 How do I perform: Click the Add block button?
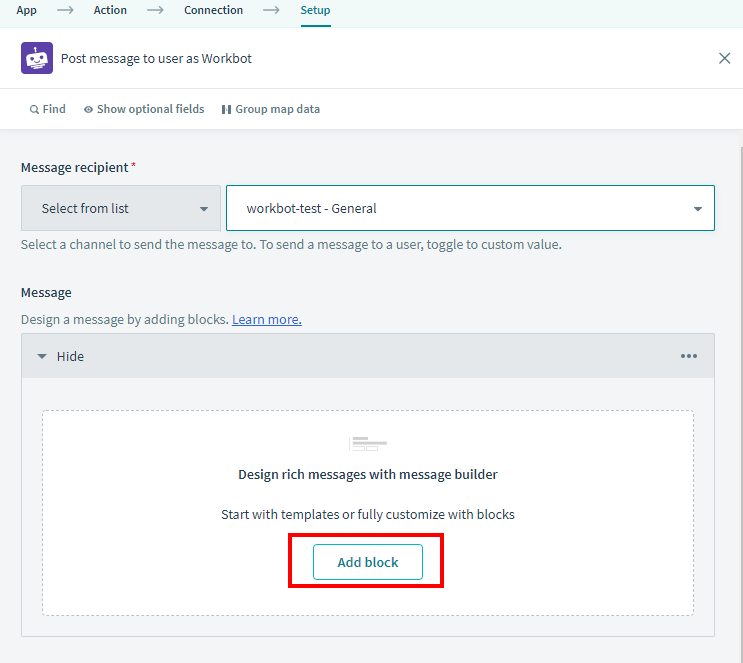point(368,562)
